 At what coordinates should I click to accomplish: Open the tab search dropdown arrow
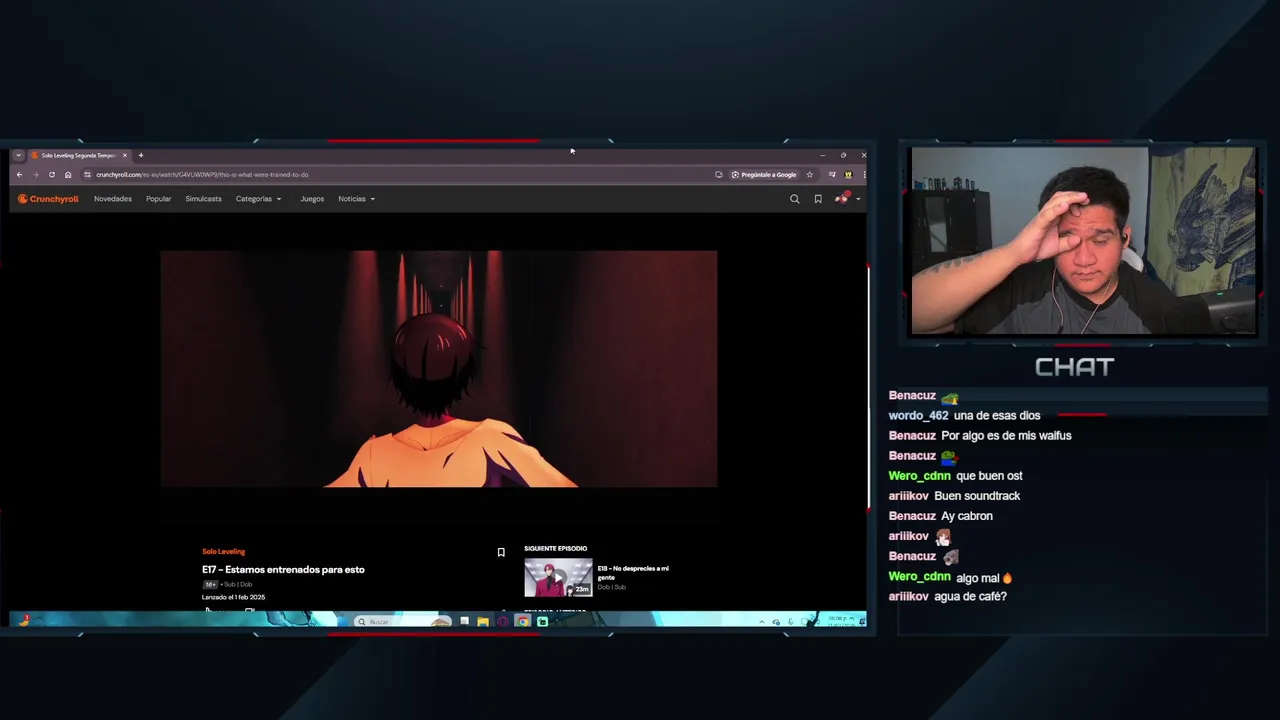pyautogui.click(x=18, y=155)
